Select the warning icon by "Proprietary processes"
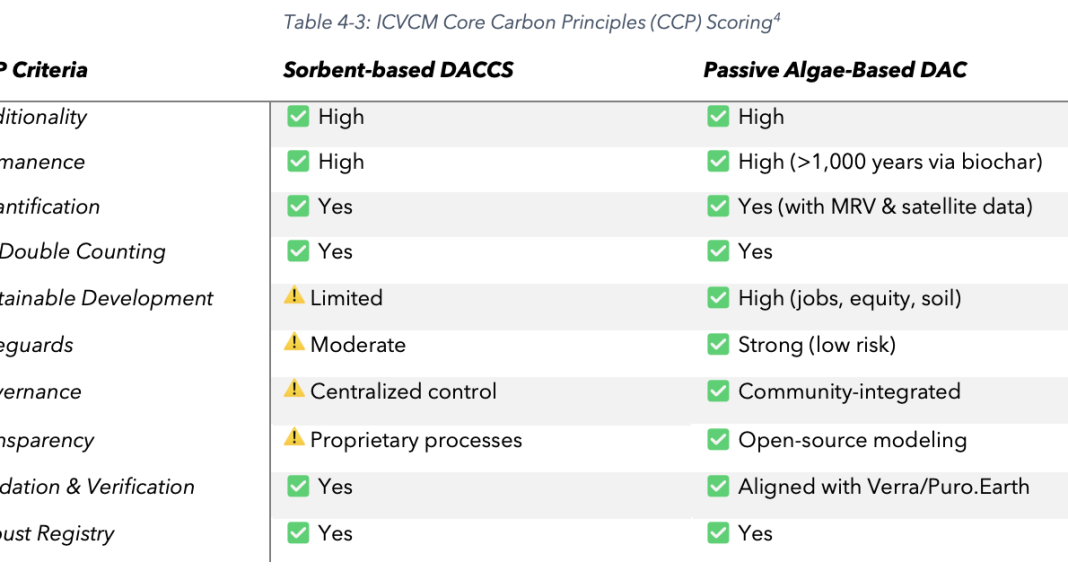1068x580 pixels. [x=294, y=437]
